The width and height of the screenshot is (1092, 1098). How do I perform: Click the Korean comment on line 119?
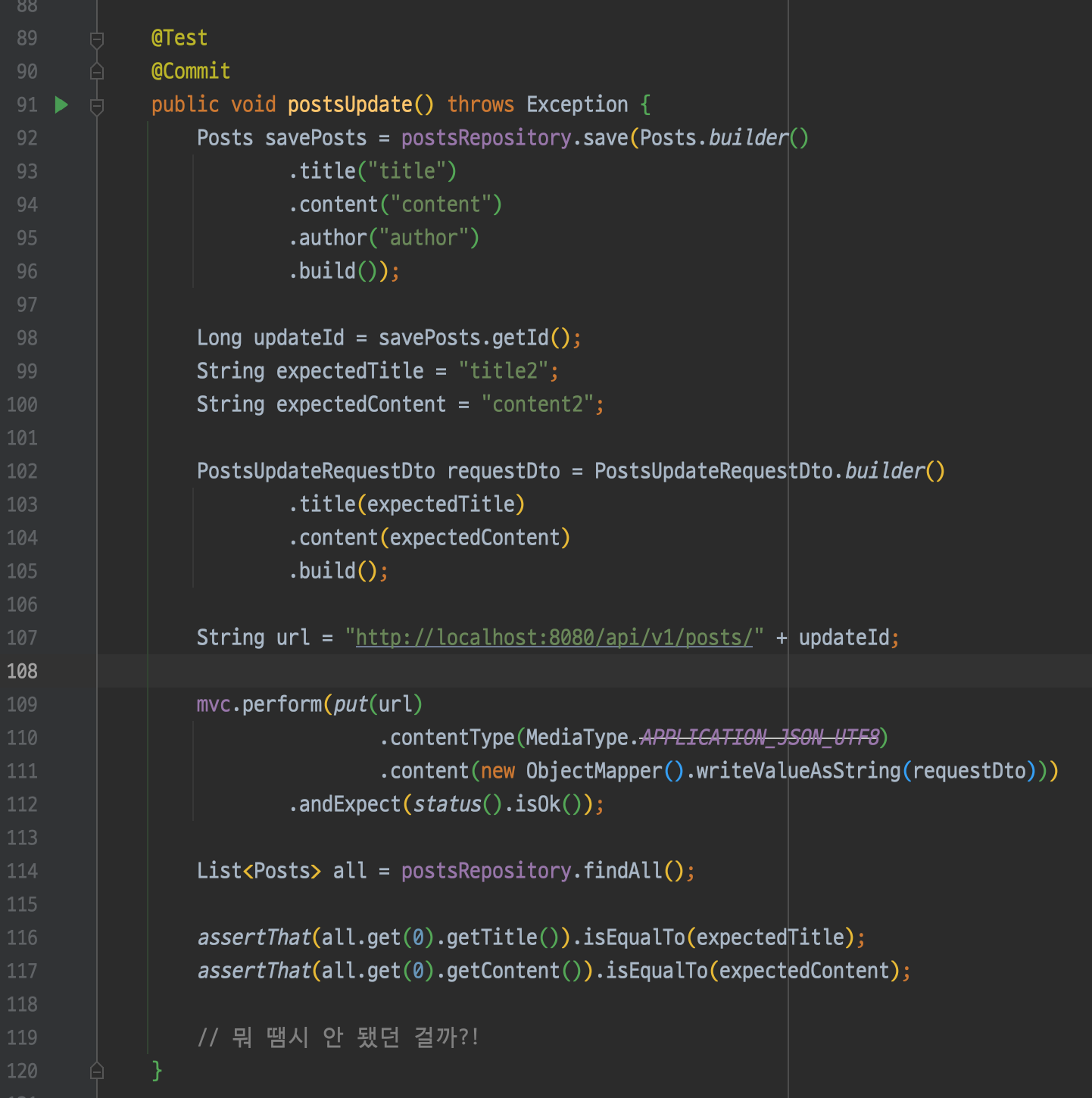coord(339,1037)
